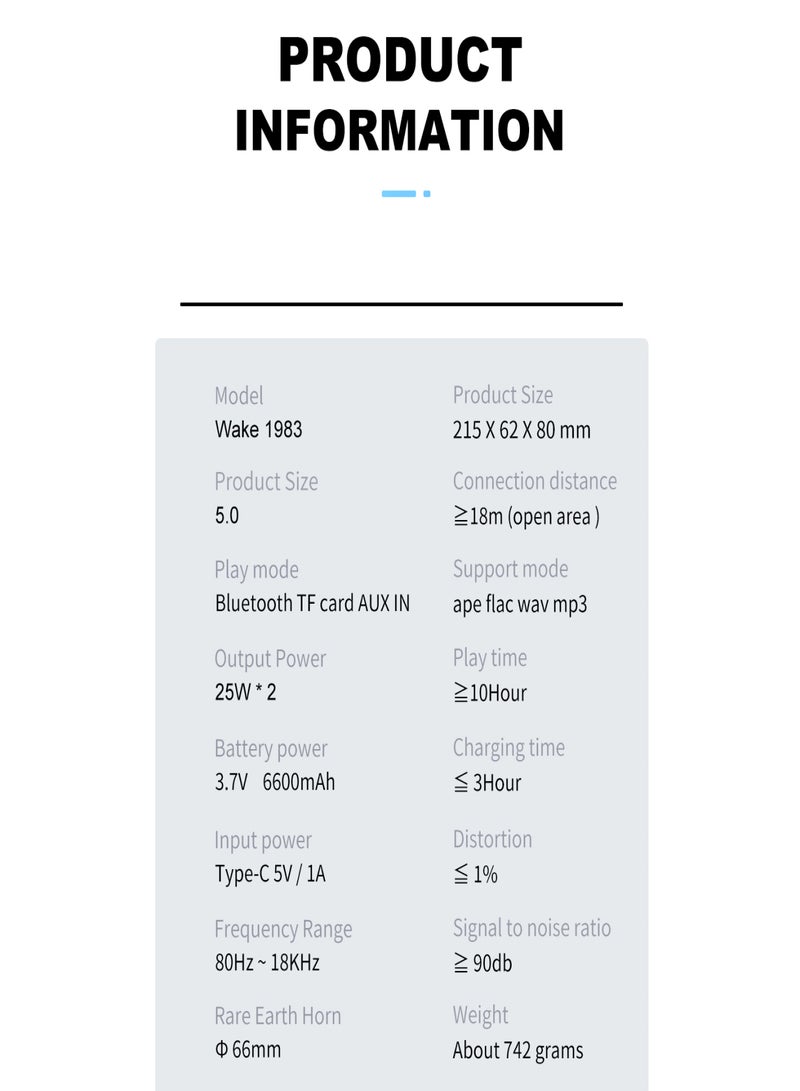
Task: Click the ≦ 3Hour charging time
Action: pyautogui.click(x=487, y=783)
